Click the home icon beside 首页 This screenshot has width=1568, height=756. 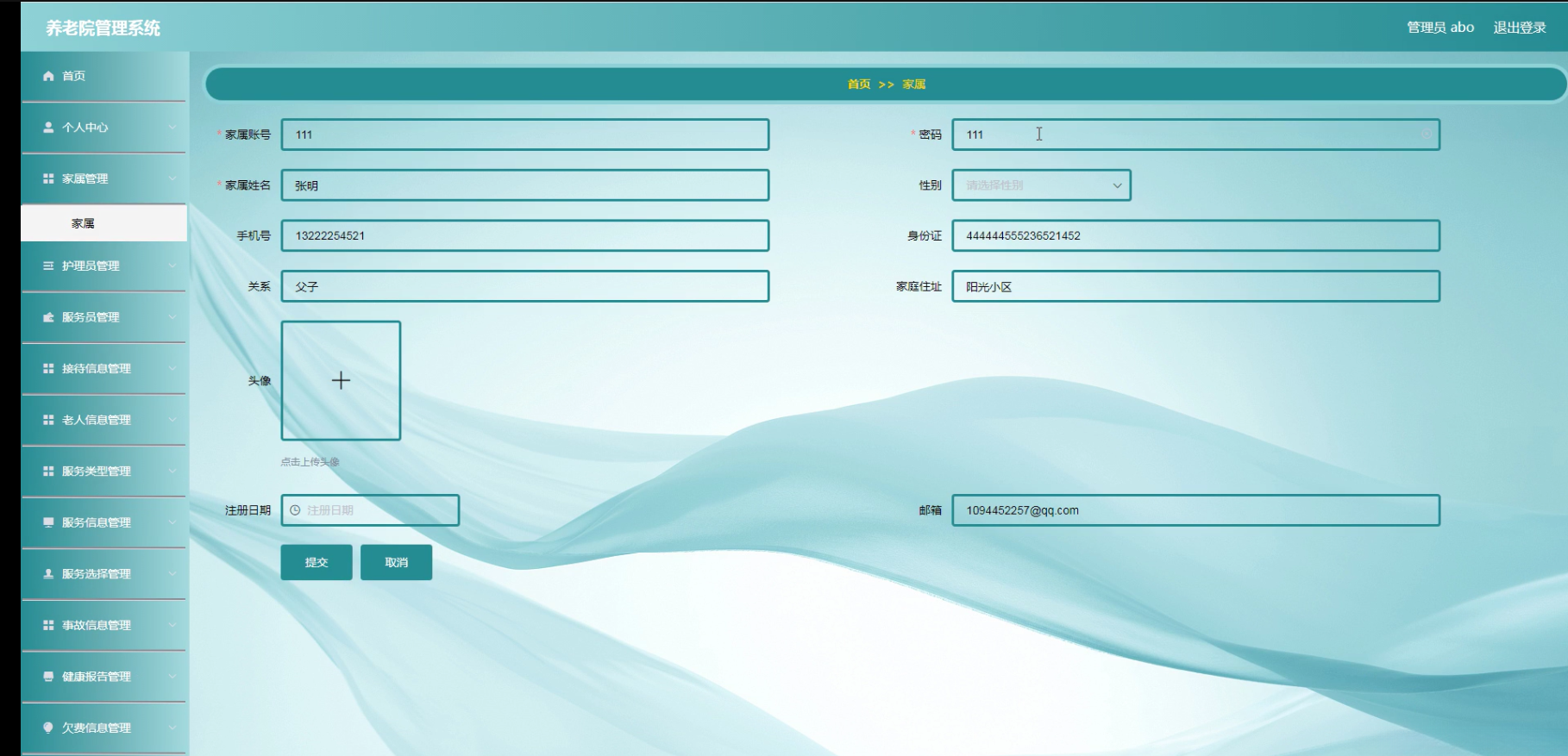pyautogui.click(x=48, y=76)
